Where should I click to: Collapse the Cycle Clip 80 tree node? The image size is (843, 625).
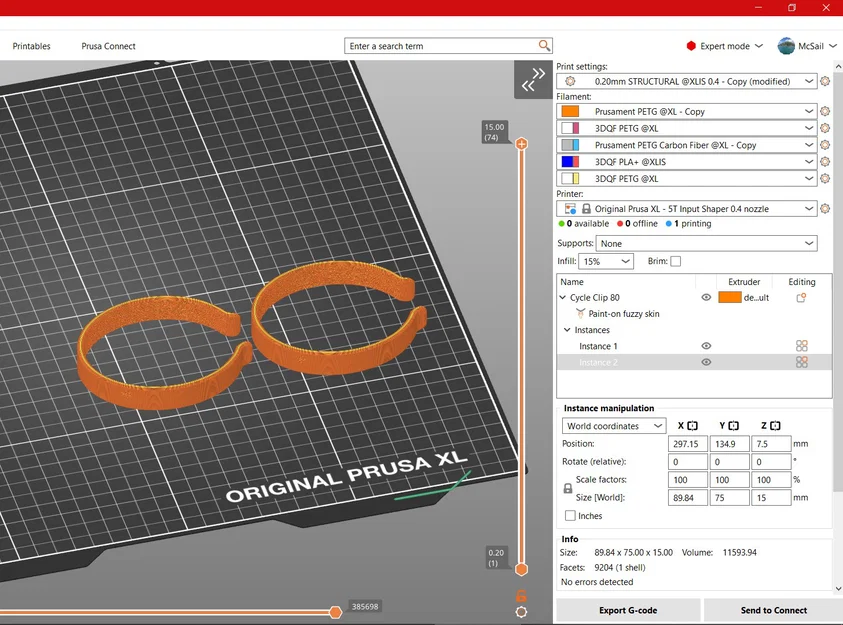562,297
